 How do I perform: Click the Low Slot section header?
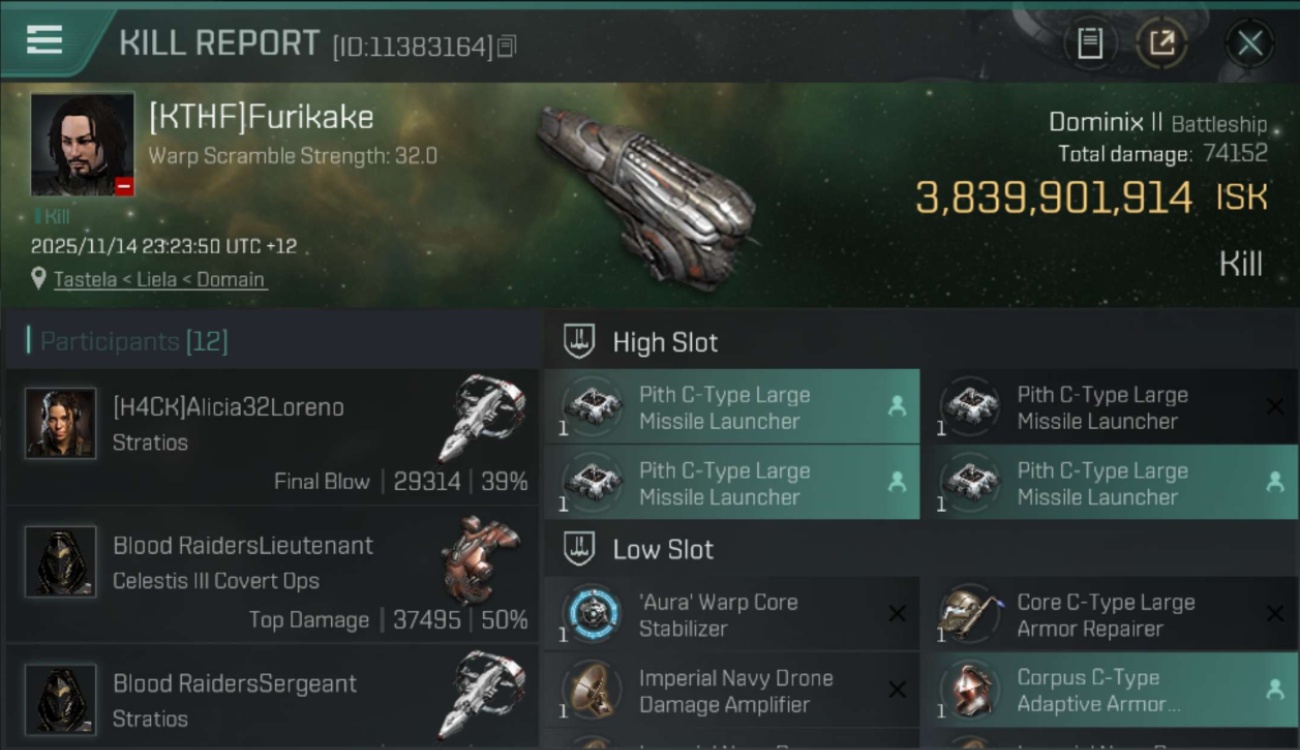pyautogui.click(x=663, y=549)
